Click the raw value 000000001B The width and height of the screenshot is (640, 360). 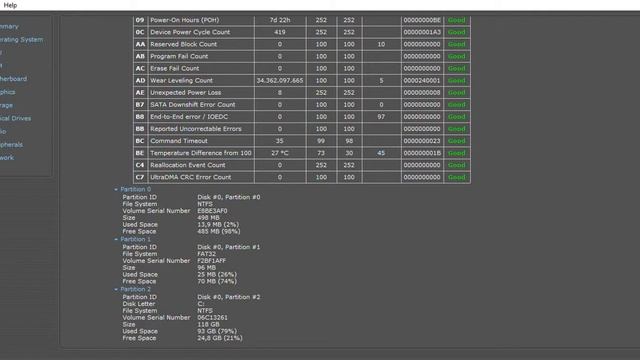pos(422,153)
